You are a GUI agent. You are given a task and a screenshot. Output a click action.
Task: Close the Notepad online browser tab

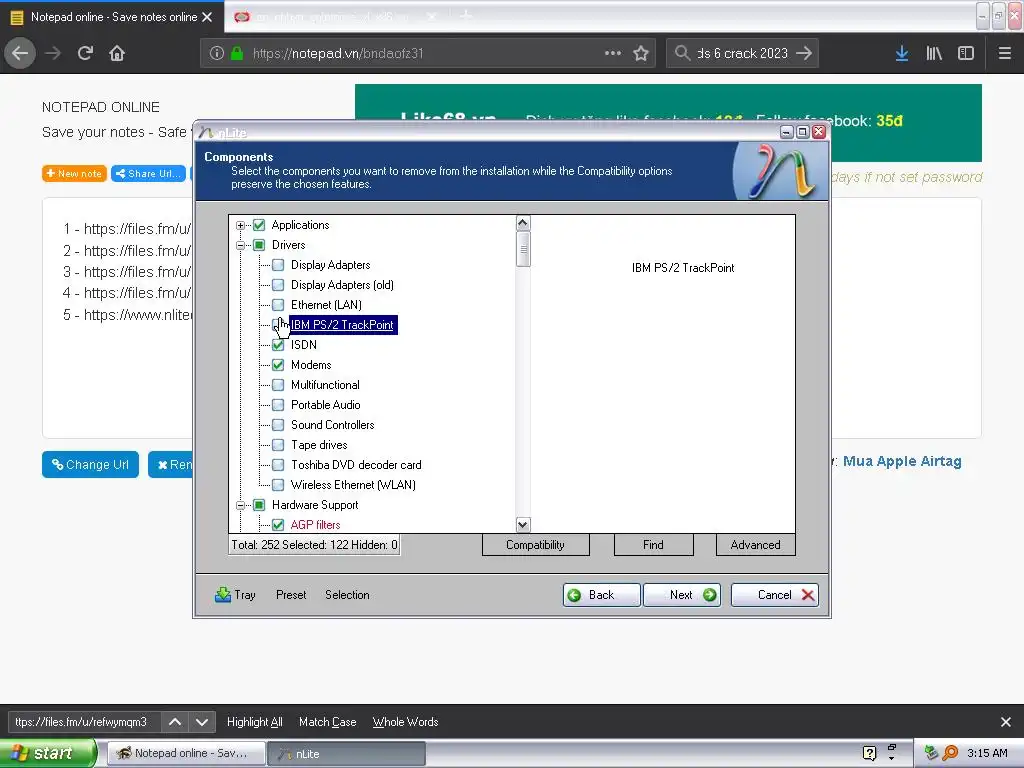tap(207, 17)
